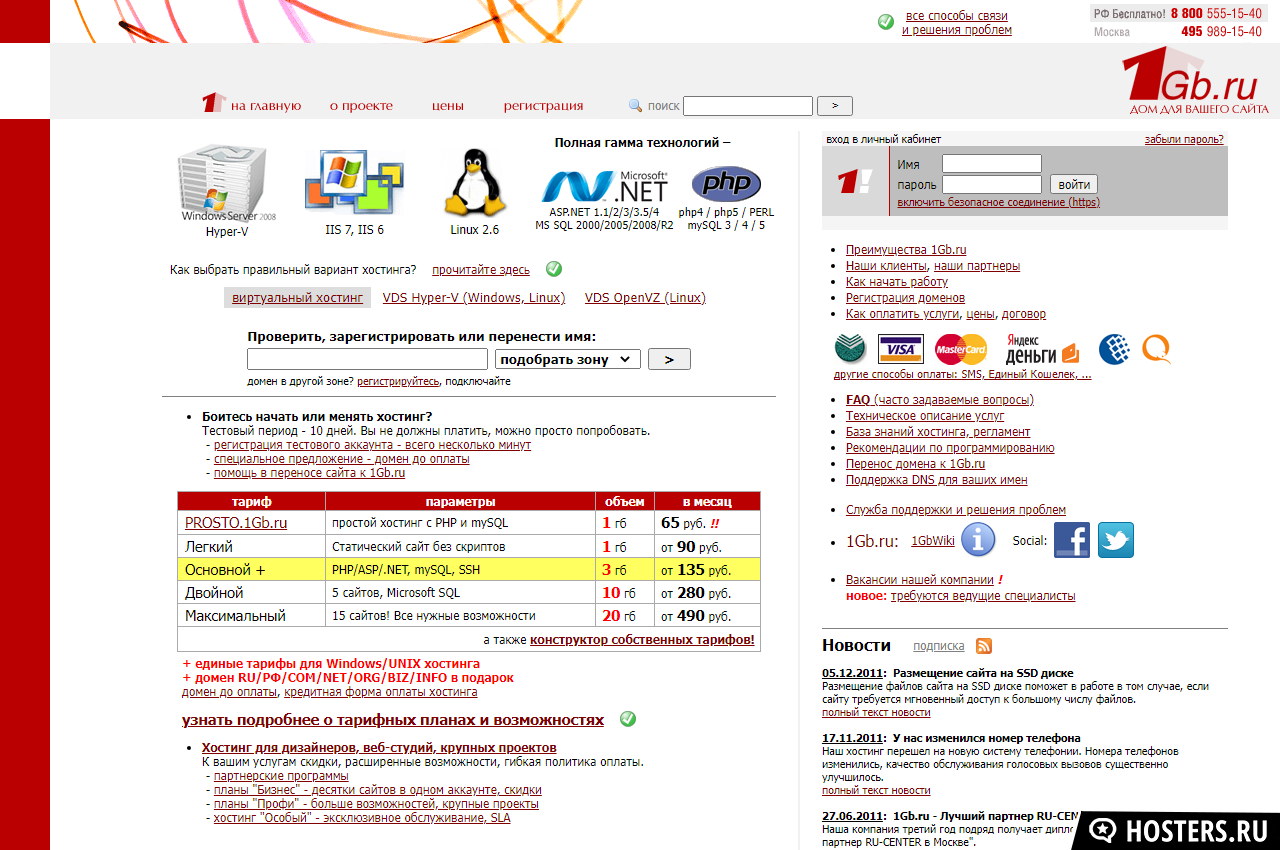This screenshot has height=850, width=1280.
Task: Open the Facebook social icon
Action: (x=1072, y=540)
